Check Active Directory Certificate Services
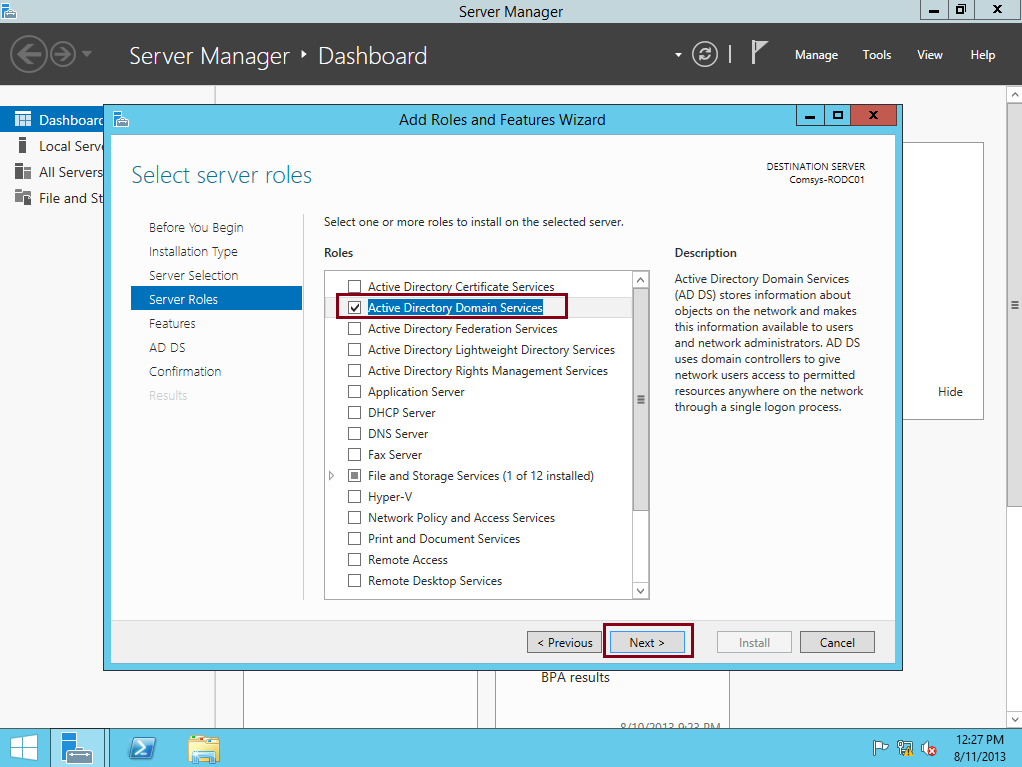This screenshot has width=1022, height=767. [x=355, y=287]
